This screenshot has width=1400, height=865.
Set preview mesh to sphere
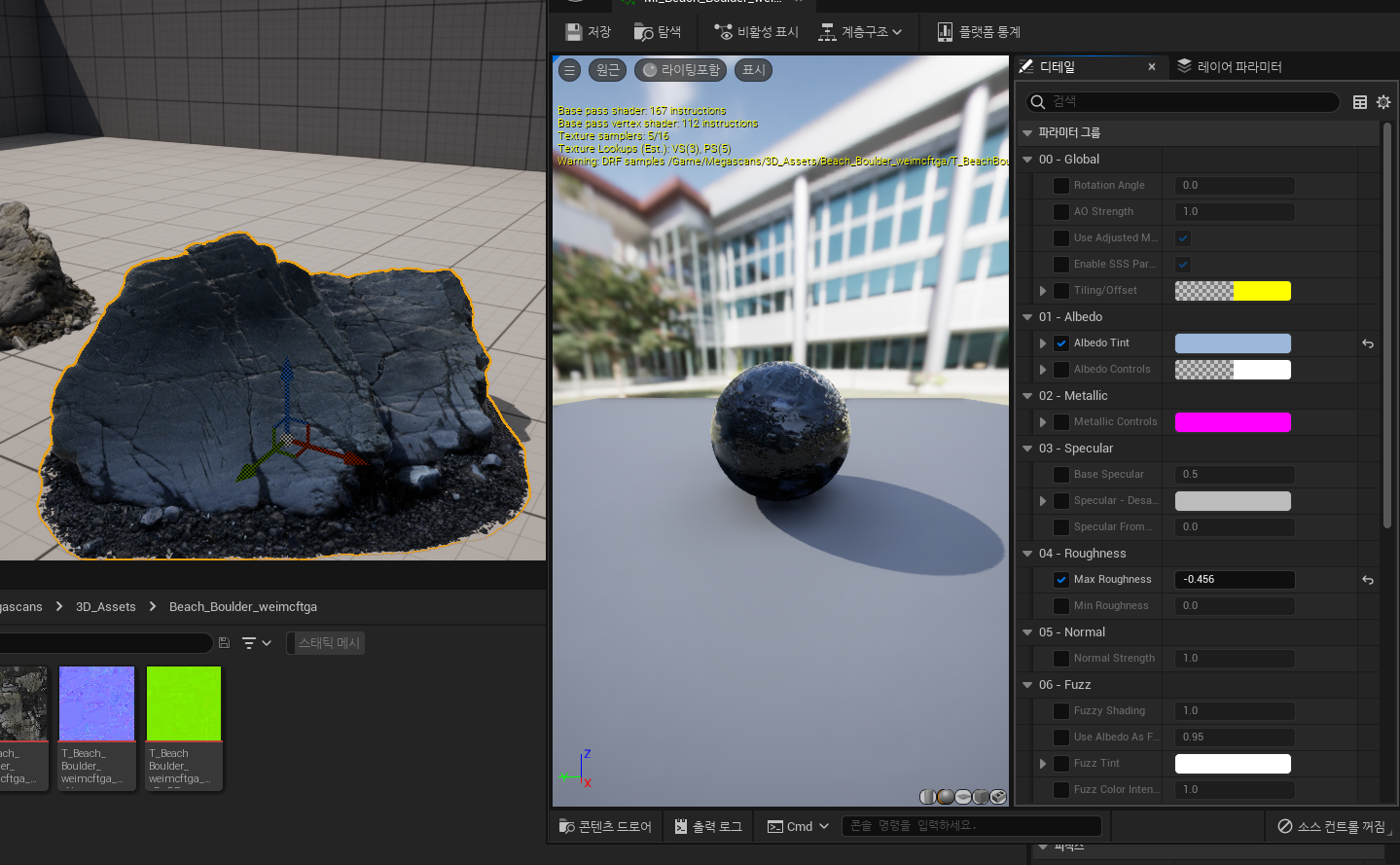[x=945, y=797]
